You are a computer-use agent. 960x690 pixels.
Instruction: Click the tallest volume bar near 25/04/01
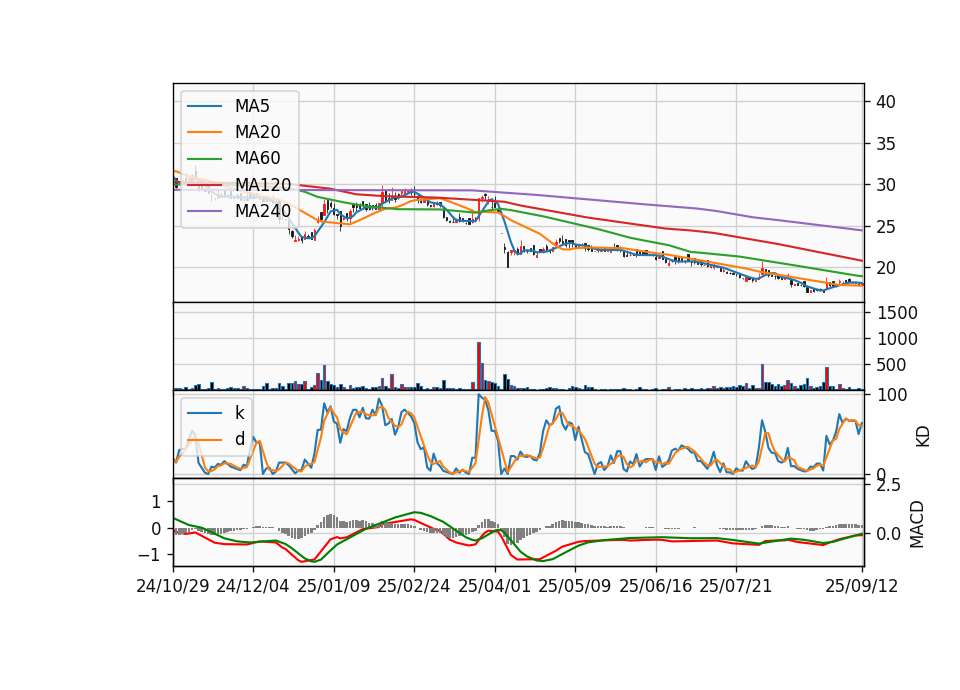tap(479, 366)
